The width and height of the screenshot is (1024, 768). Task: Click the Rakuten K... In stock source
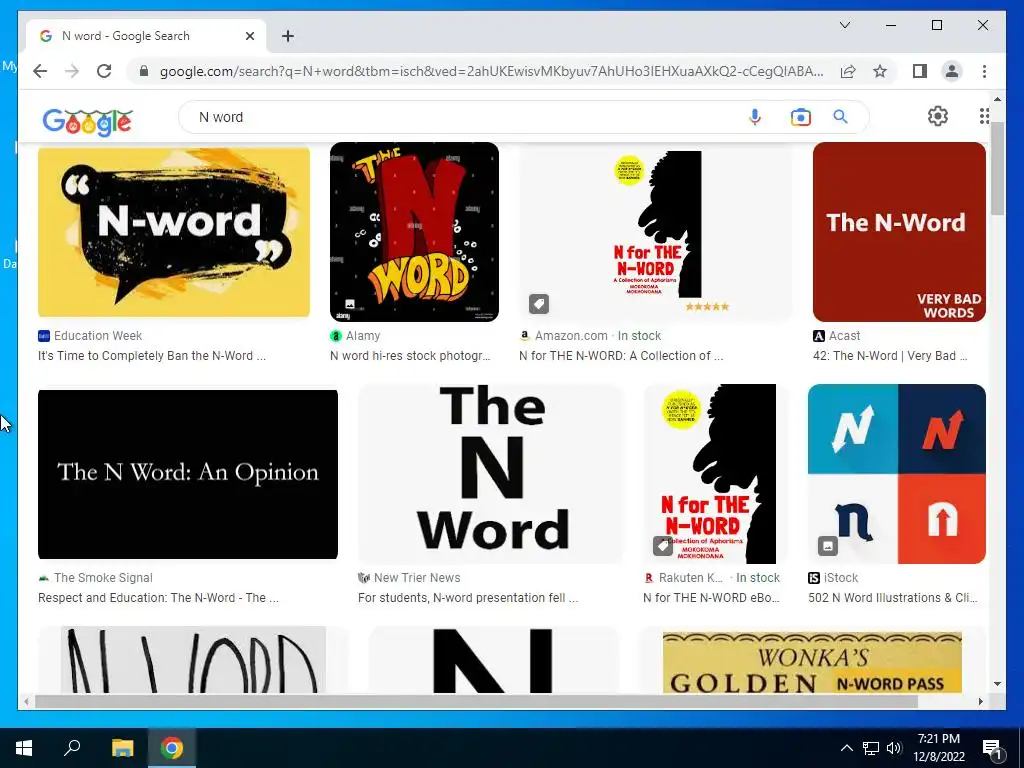(712, 578)
